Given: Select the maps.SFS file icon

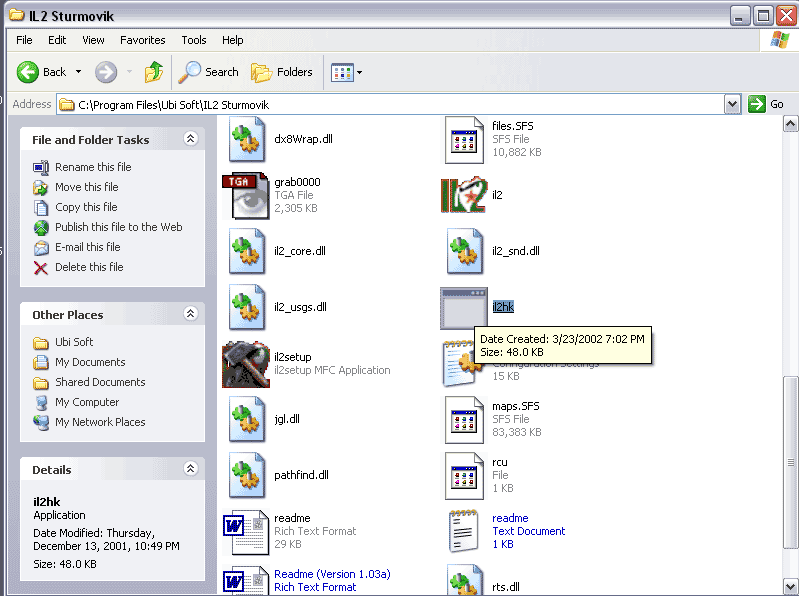Looking at the screenshot, I should (464, 420).
